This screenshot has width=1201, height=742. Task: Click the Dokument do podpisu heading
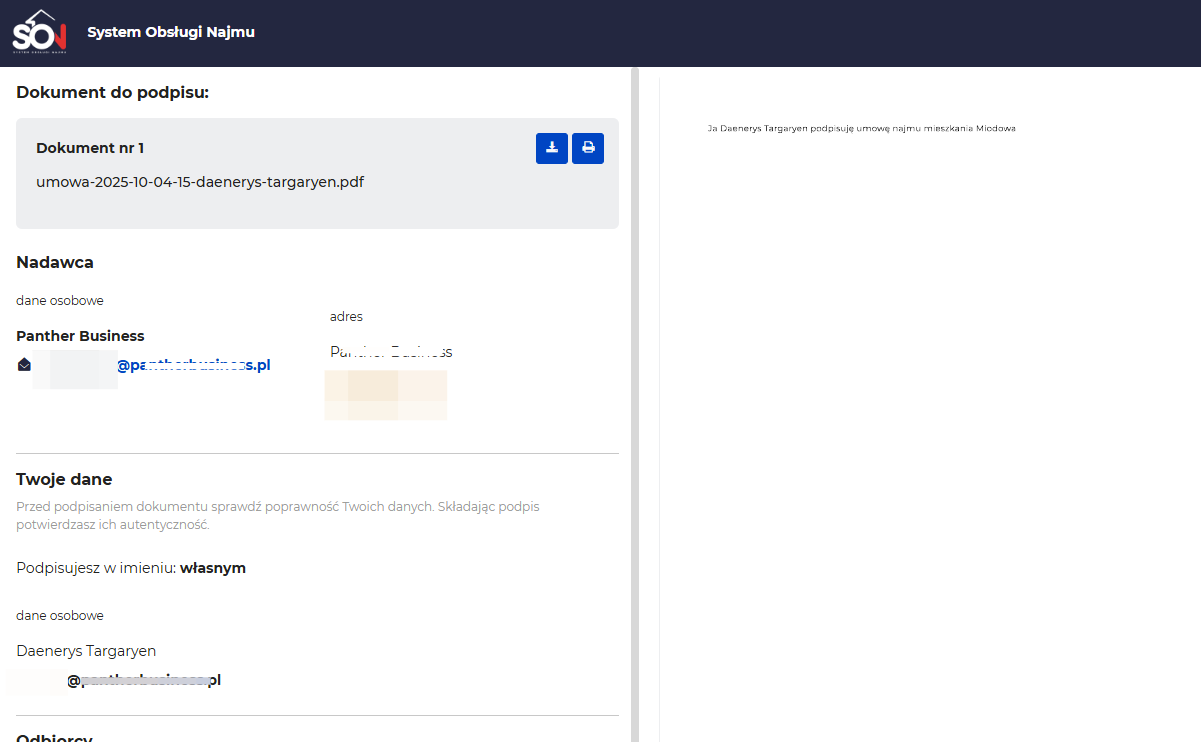point(112,93)
